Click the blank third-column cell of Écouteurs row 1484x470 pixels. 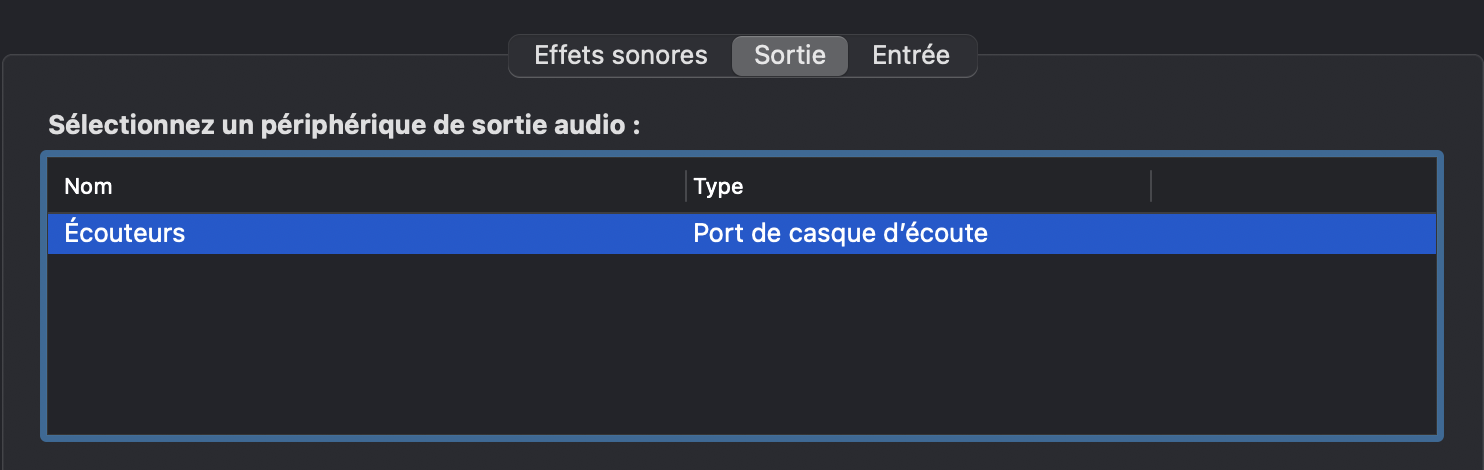1292,233
